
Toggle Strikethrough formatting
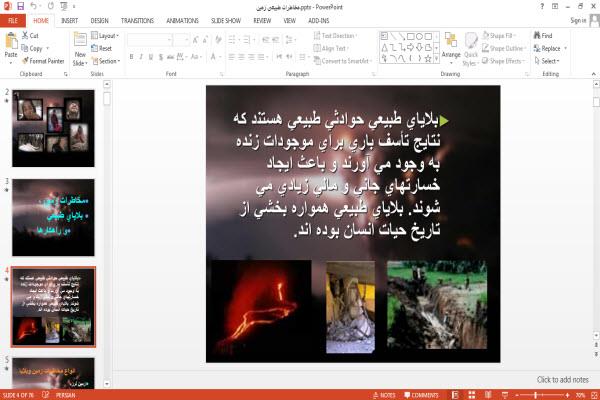pyautogui.click(x=170, y=57)
